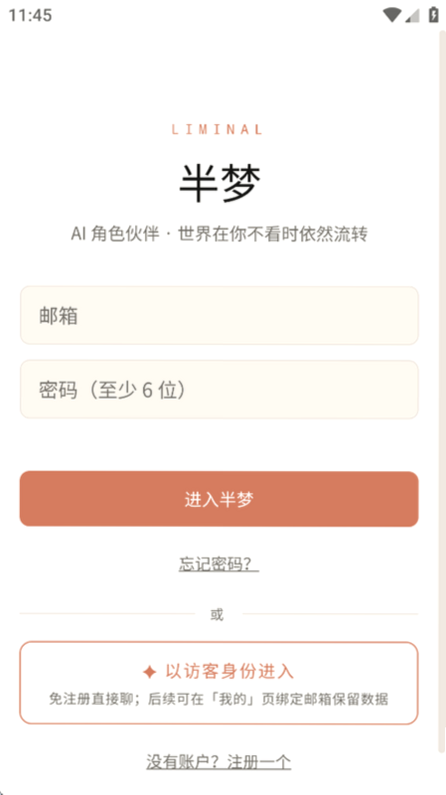
Task: Click the 半梦 app title
Action: pos(220,184)
